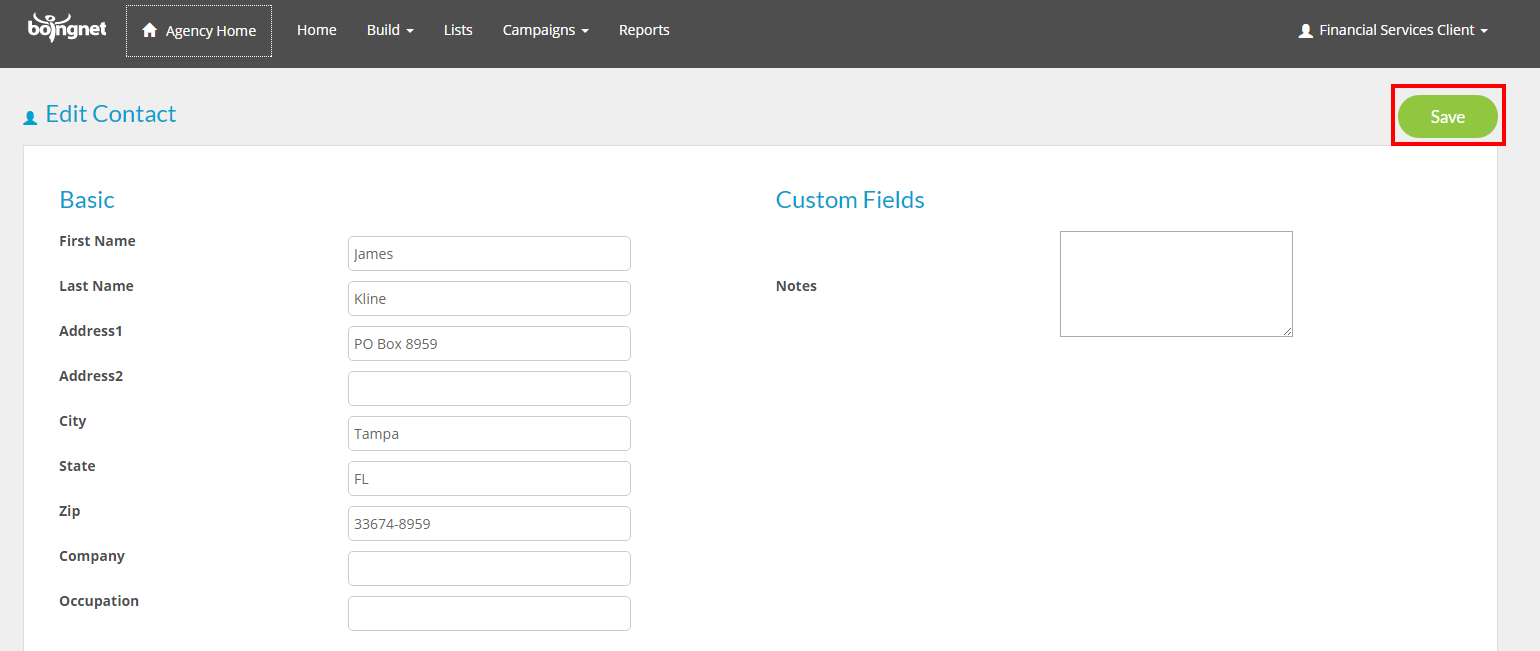Viewport: 1540px width, 651px height.
Task: Expand the Build dropdown menu
Action: coord(390,30)
